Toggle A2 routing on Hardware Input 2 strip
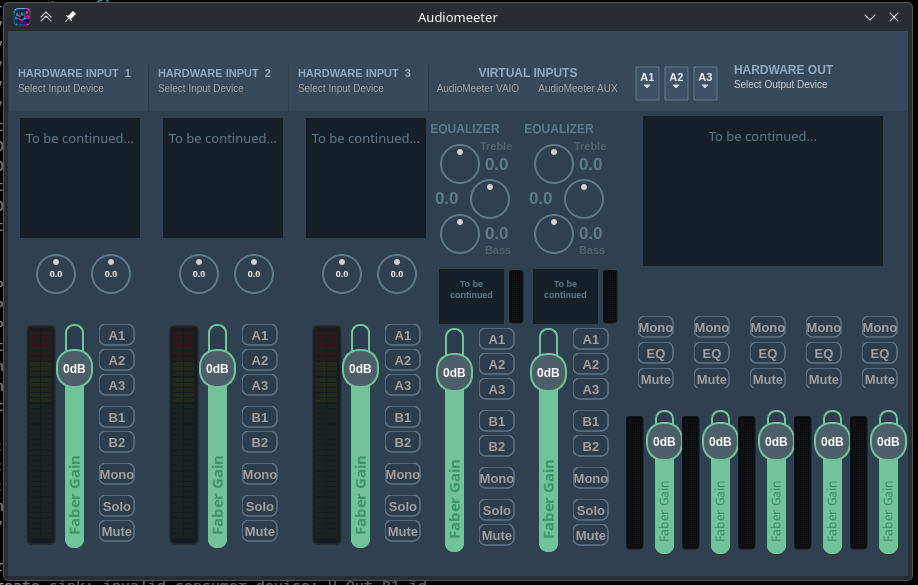The width and height of the screenshot is (918, 585). 259,360
